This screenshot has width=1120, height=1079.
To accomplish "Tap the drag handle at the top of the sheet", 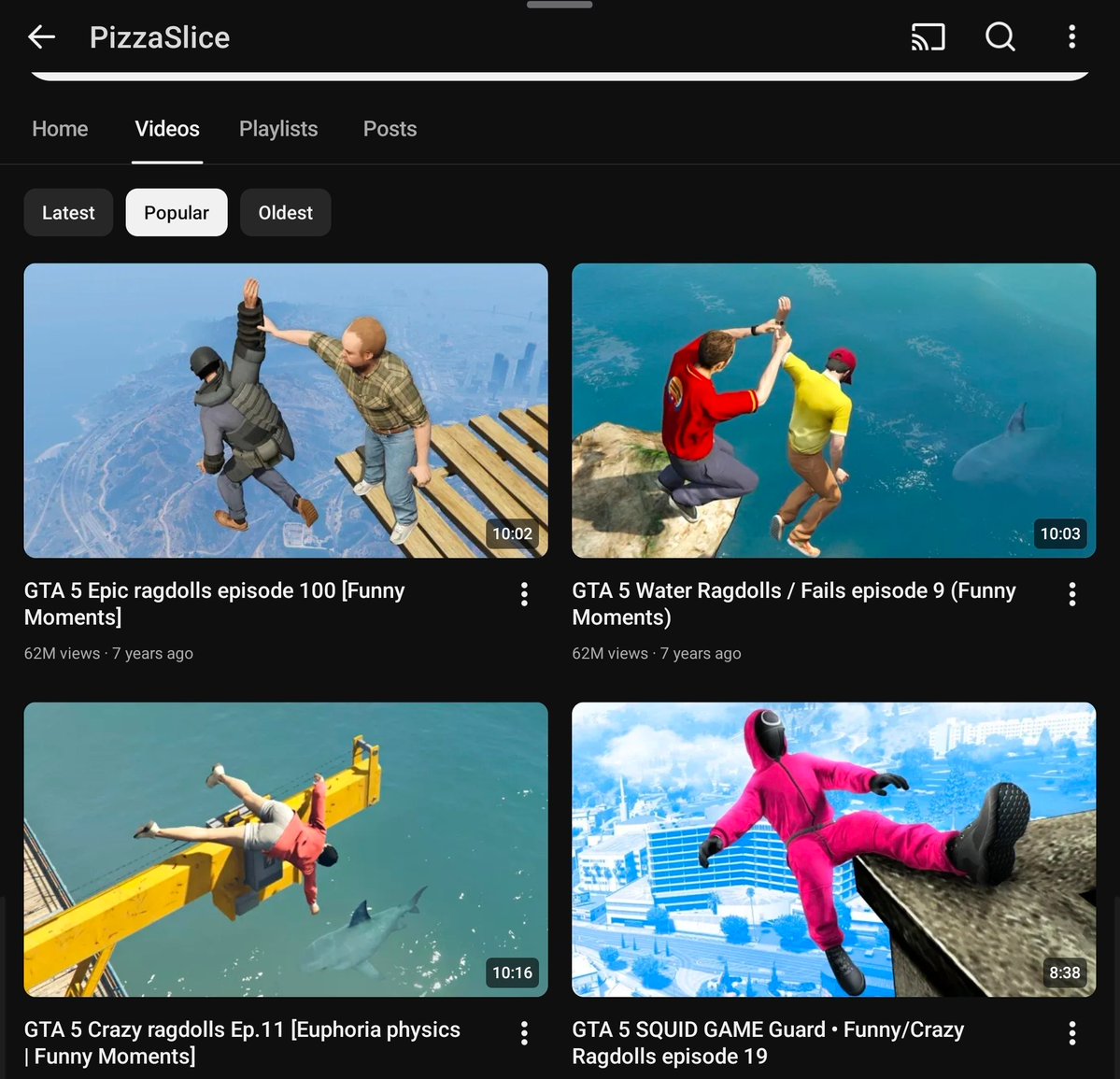I will (x=560, y=5).
